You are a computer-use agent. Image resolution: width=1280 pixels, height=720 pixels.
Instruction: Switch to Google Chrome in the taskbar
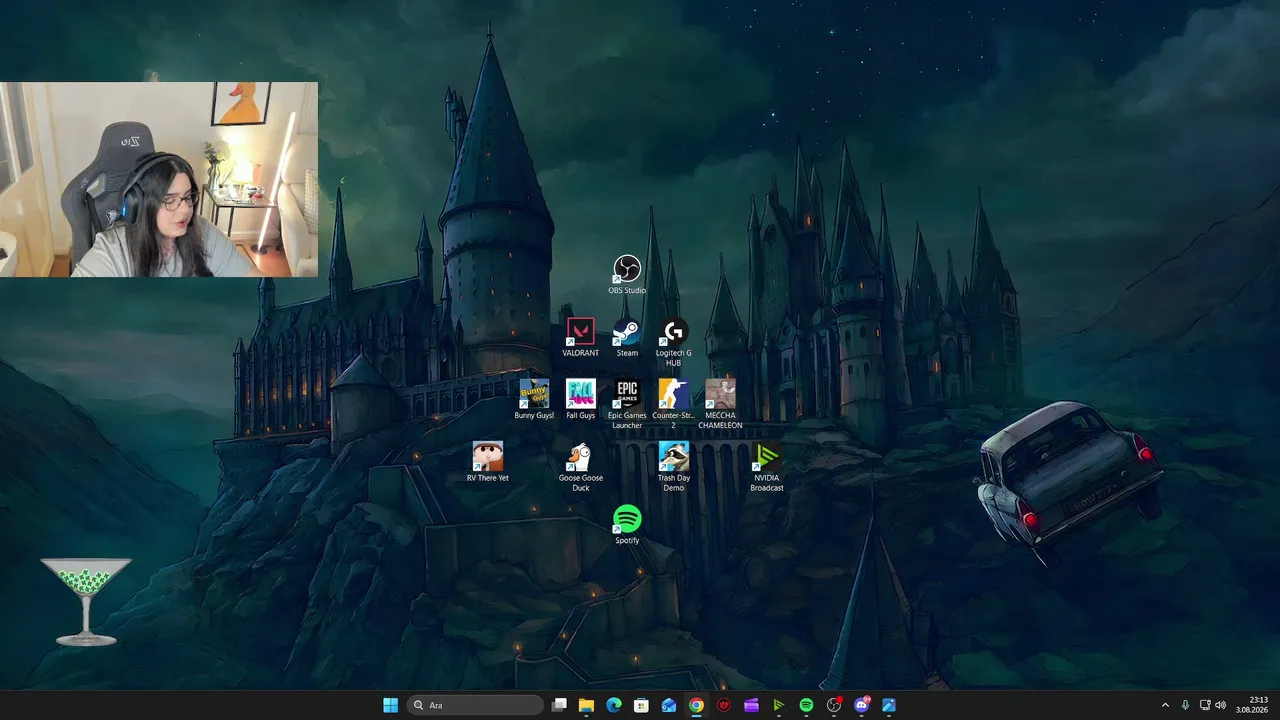click(x=696, y=705)
